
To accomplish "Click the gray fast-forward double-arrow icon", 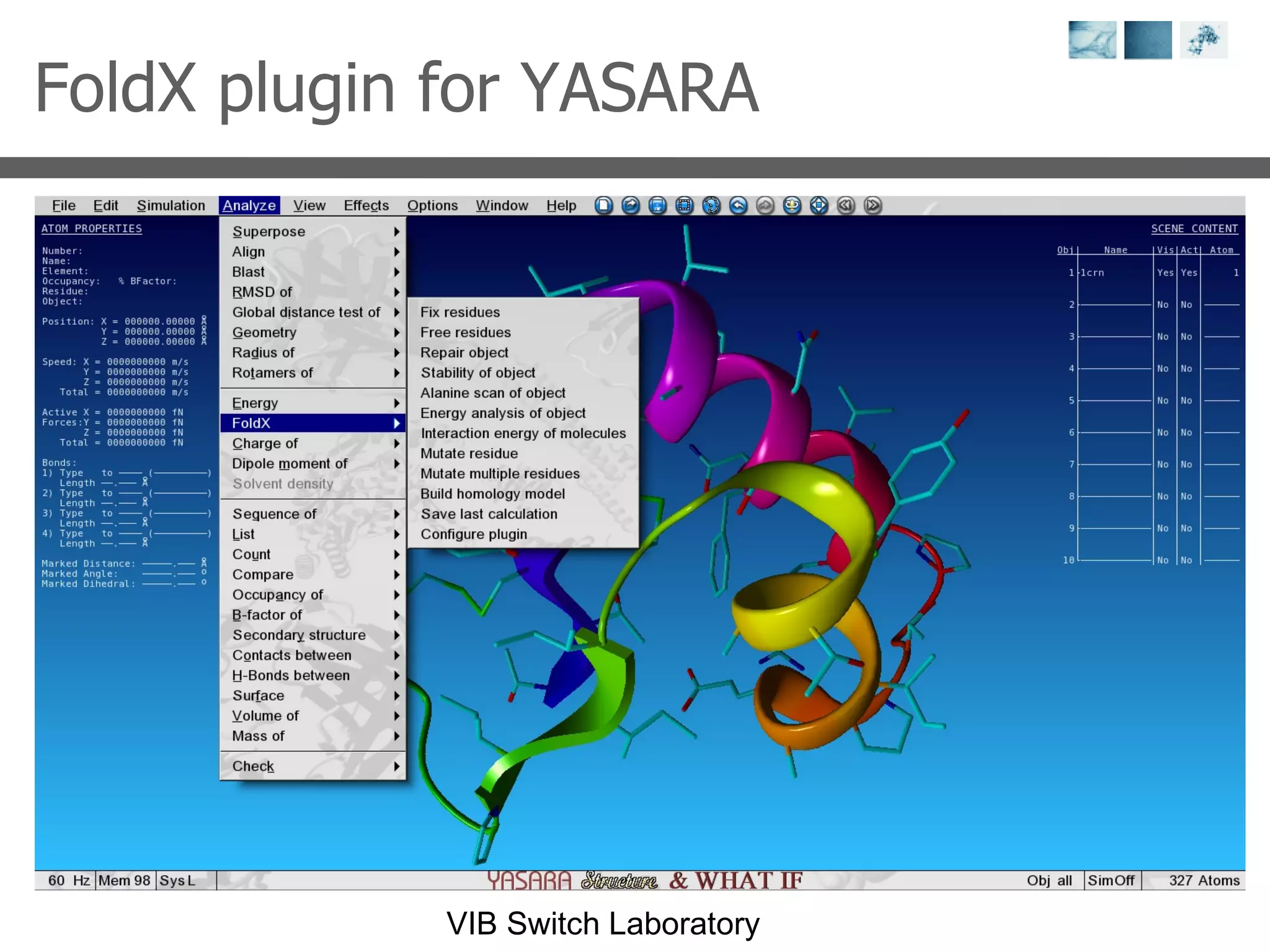I will 873,205.
